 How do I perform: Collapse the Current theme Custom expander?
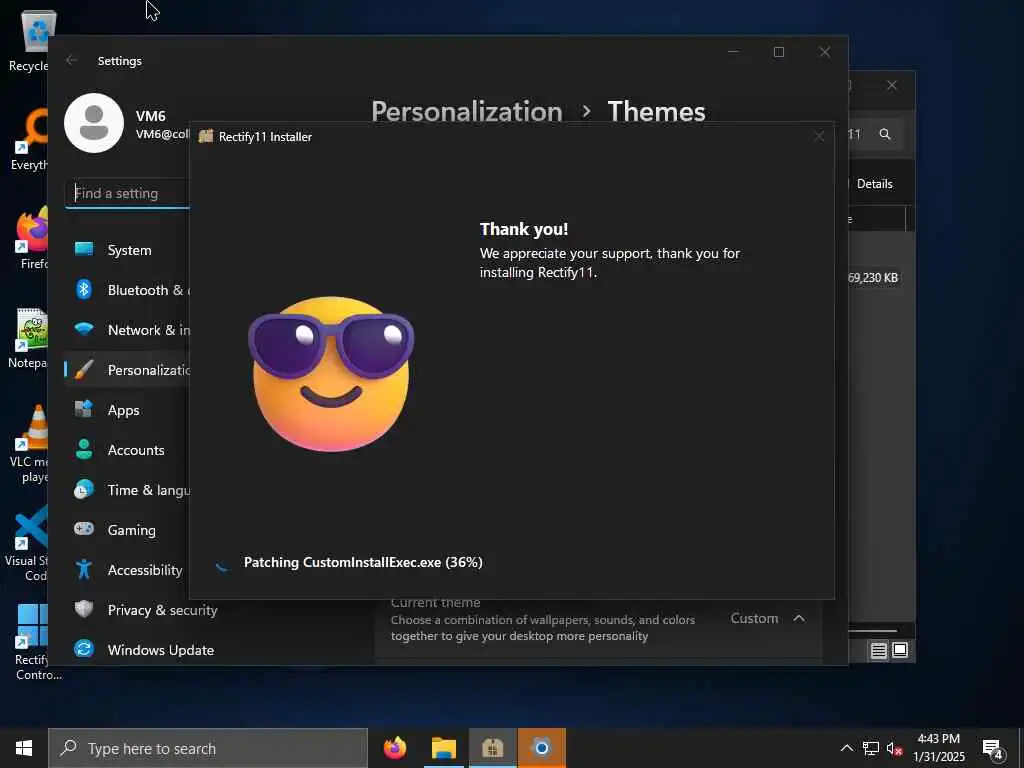coord(799,618)
